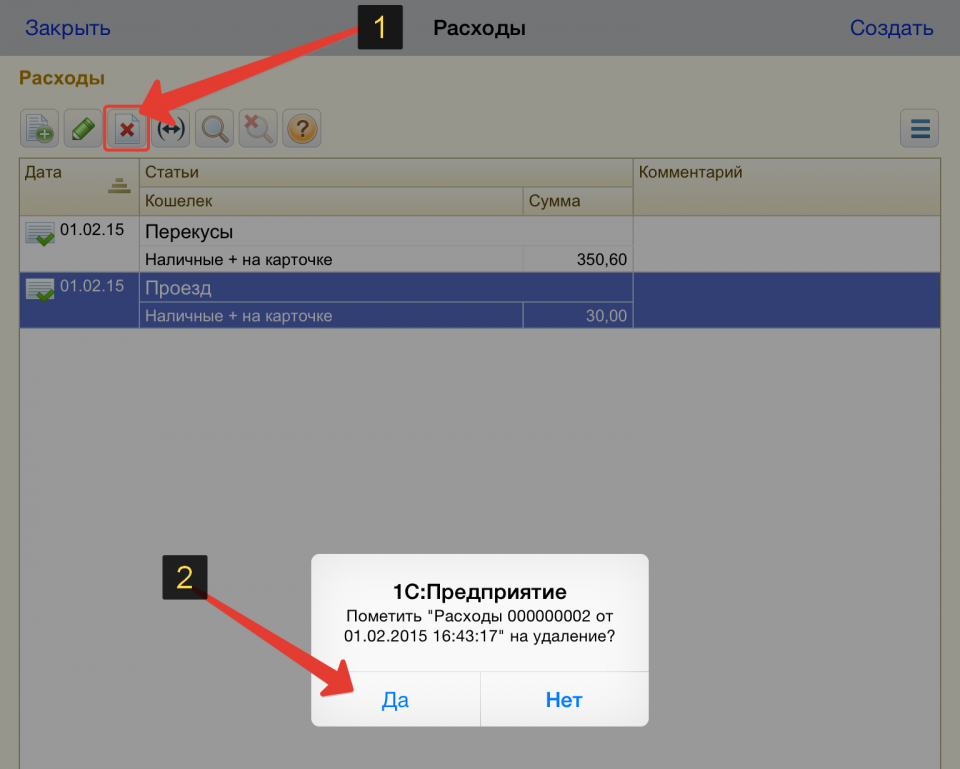Click the Сумма column header

(578, 201)
